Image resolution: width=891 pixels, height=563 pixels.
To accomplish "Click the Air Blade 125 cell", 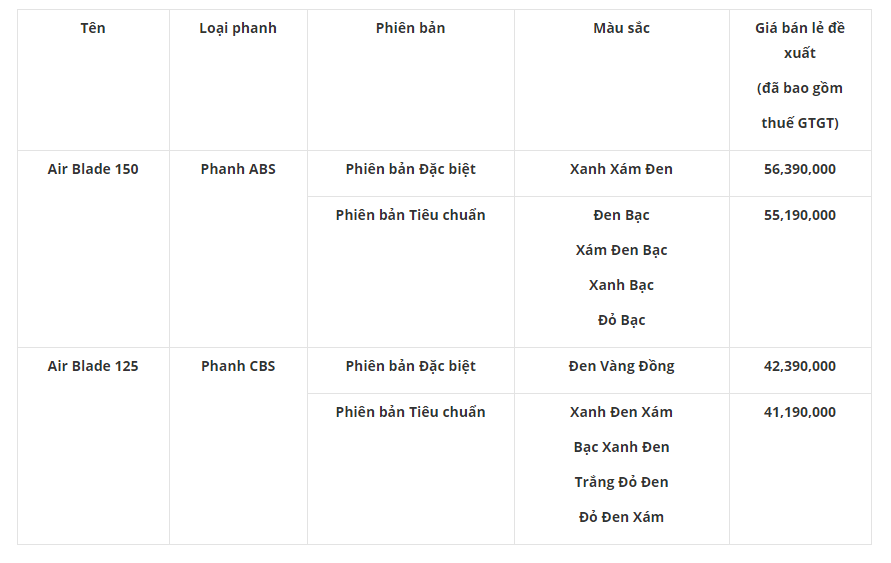I will [93, 366].
